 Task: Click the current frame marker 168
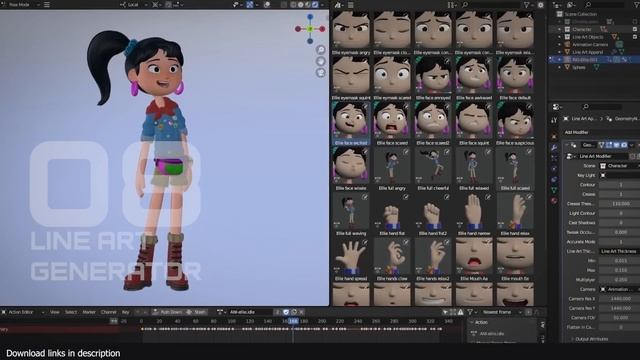[x=293, y=322]
